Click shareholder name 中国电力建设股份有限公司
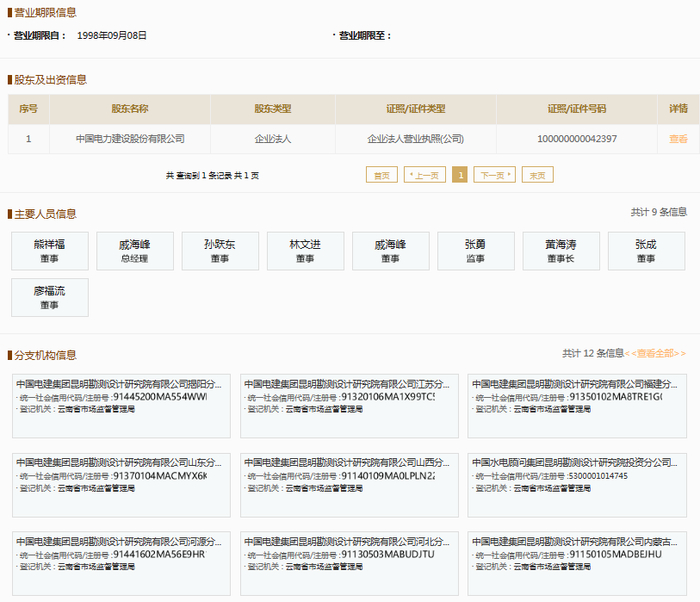Image resolution: width=700 pixels, height=602 pixels. [130, 139]
